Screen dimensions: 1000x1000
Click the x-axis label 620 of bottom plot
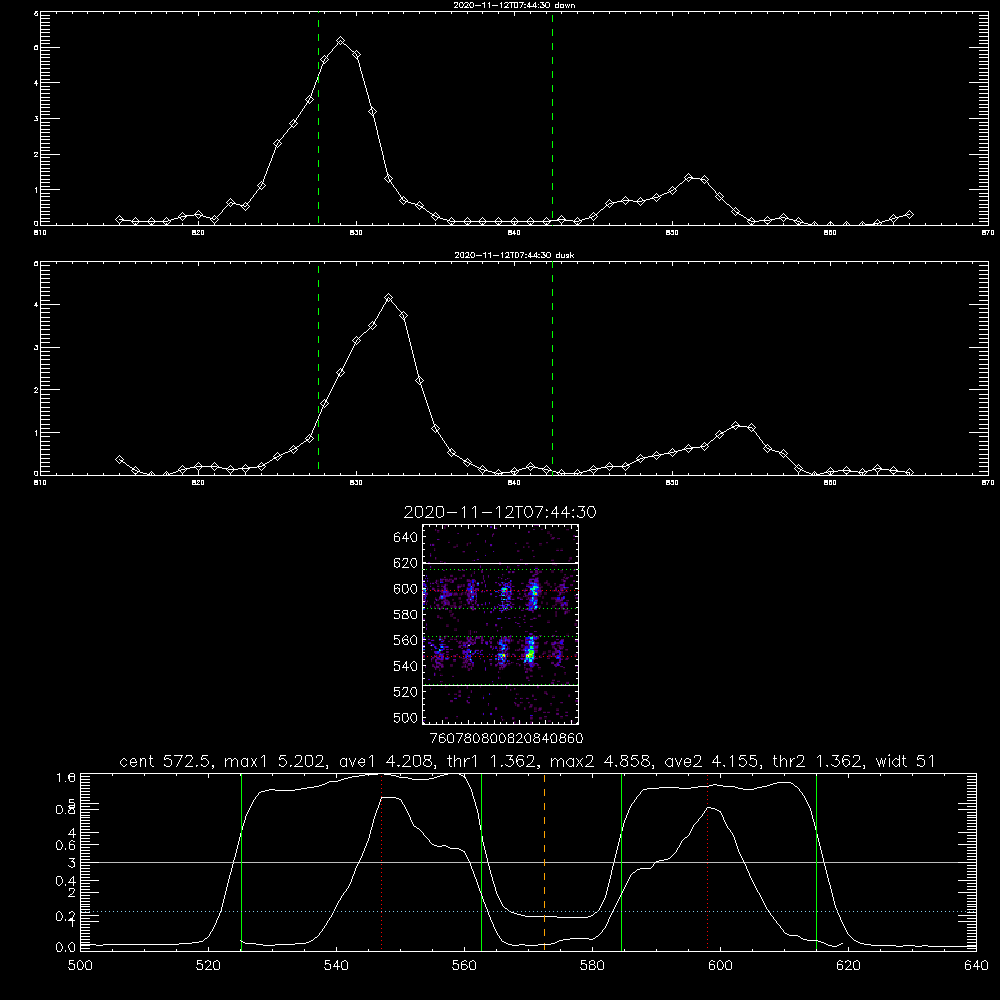[x=848, y=966]
